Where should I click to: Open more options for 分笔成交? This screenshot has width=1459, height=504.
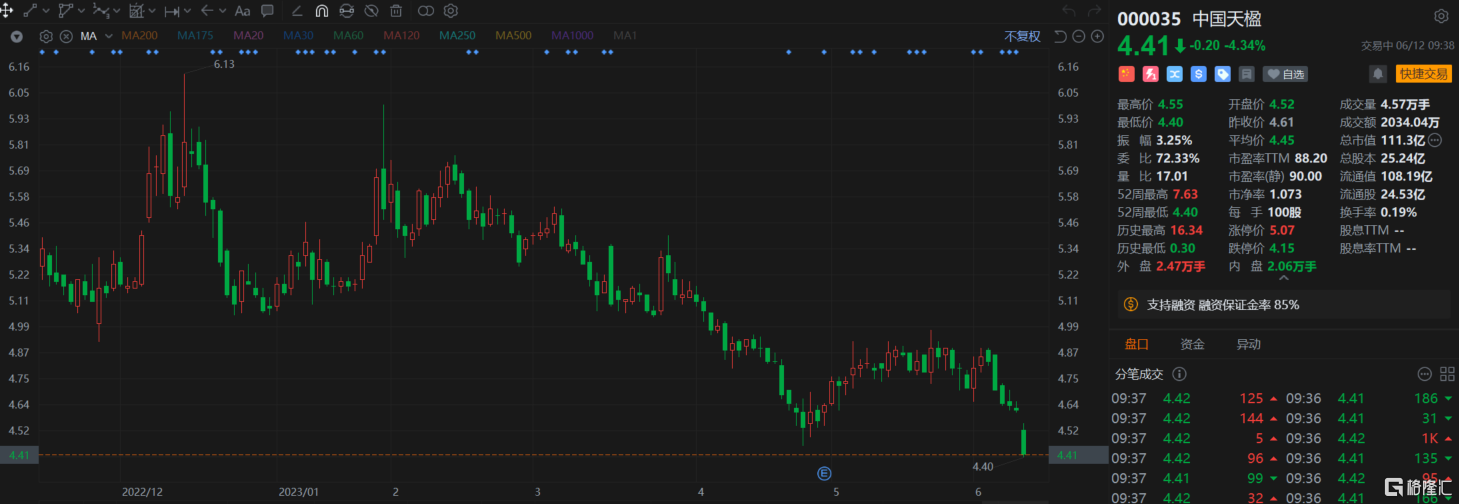click(1425, 374)
